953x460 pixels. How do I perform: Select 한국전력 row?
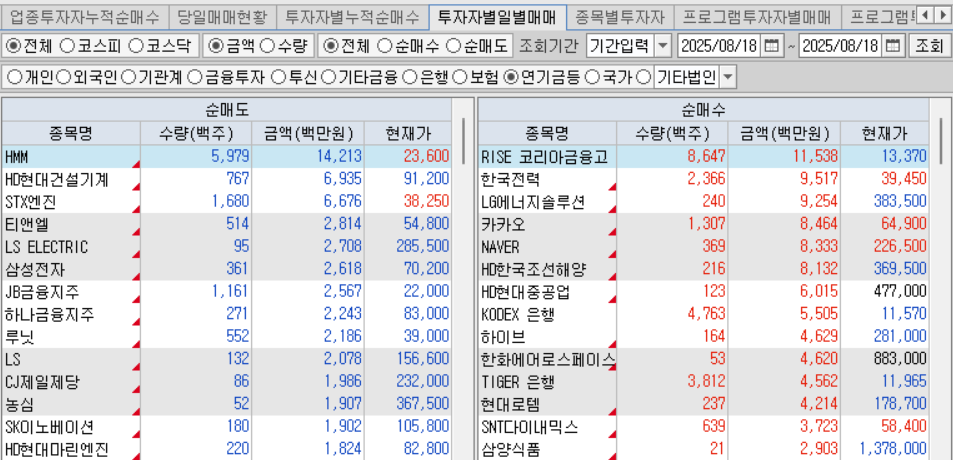point(704,179)
